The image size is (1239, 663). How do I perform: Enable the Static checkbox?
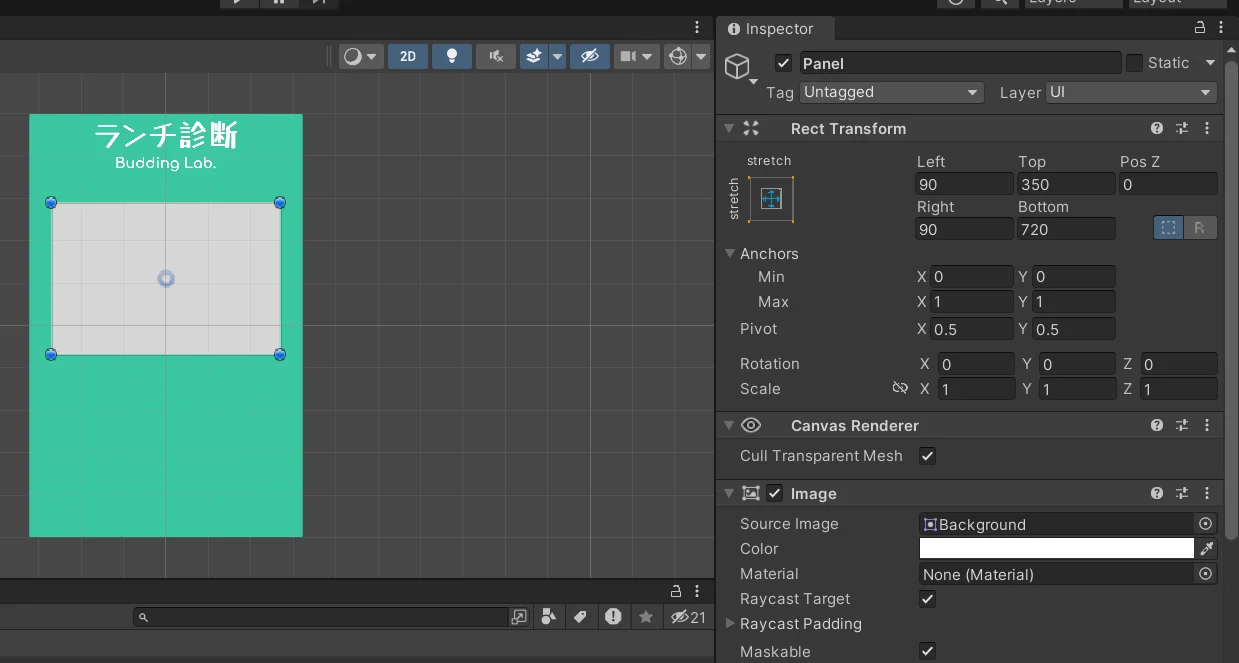click(x=1134, y=63)
